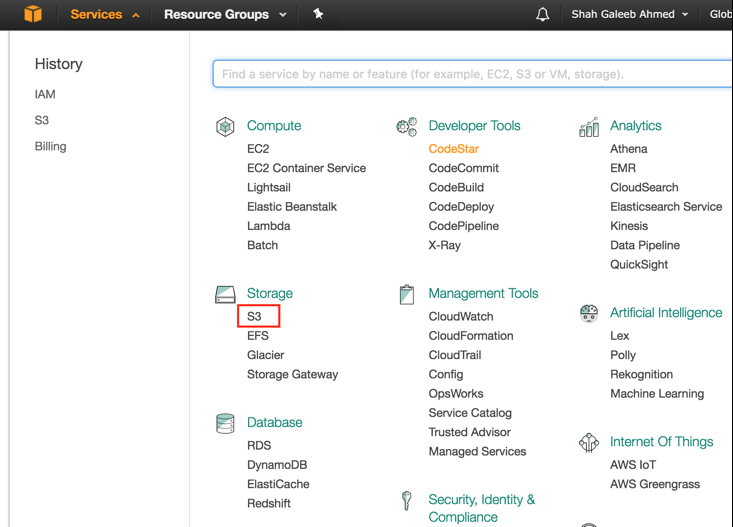The image size is (733, 527).
Task: Launch EC2 service
Action: coord(258,149)
